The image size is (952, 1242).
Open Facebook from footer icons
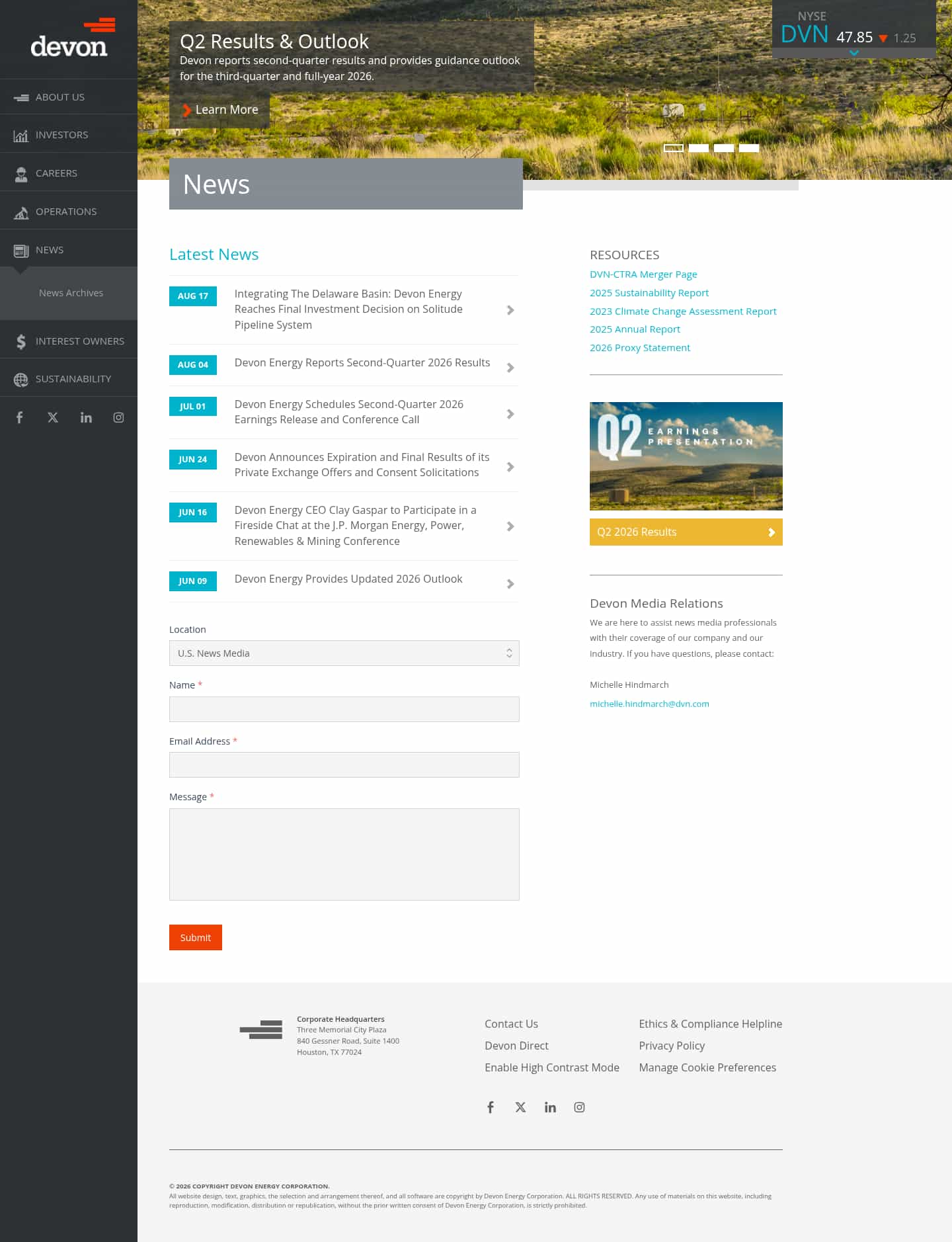coord(491,1107)
